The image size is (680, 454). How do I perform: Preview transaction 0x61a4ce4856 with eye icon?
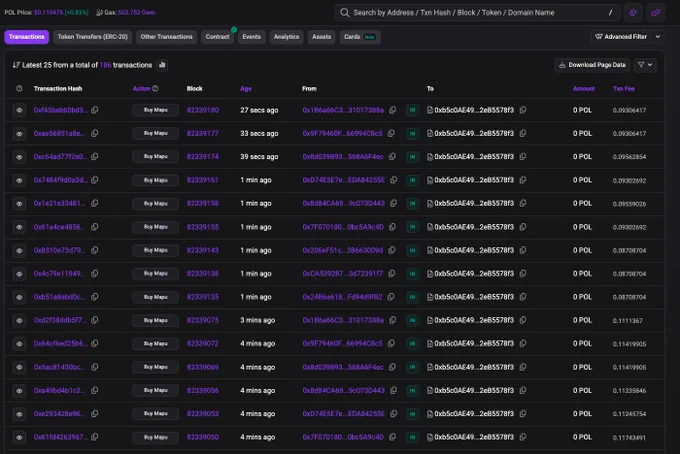[x=19, y=227]
